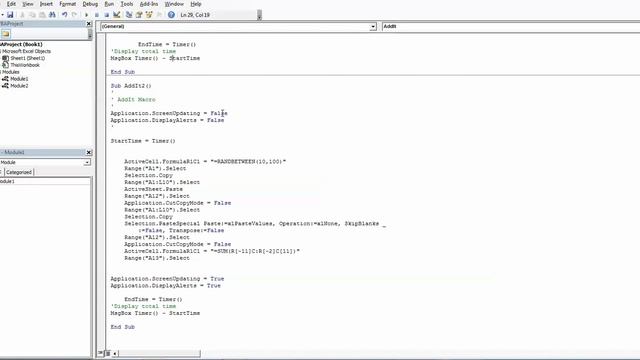
Task: Select the Modules folder
Action: point(11,72)
